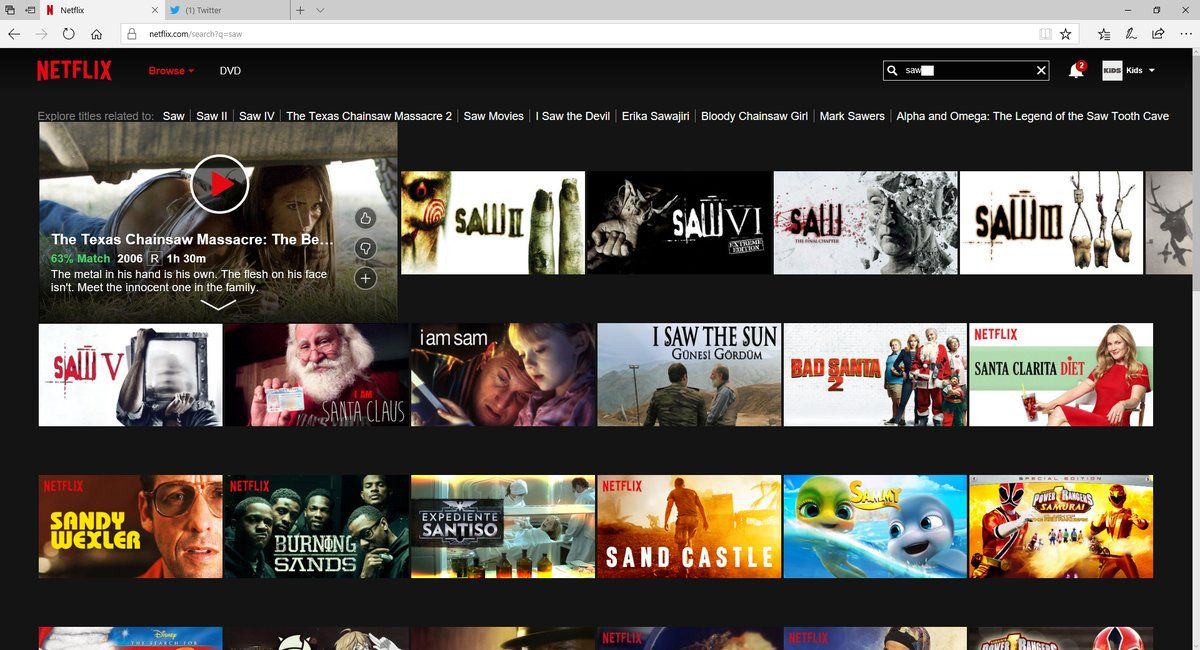
Task: Rate the featured title thumbs down
Action: pyautogui.click(x=365, y=248)
